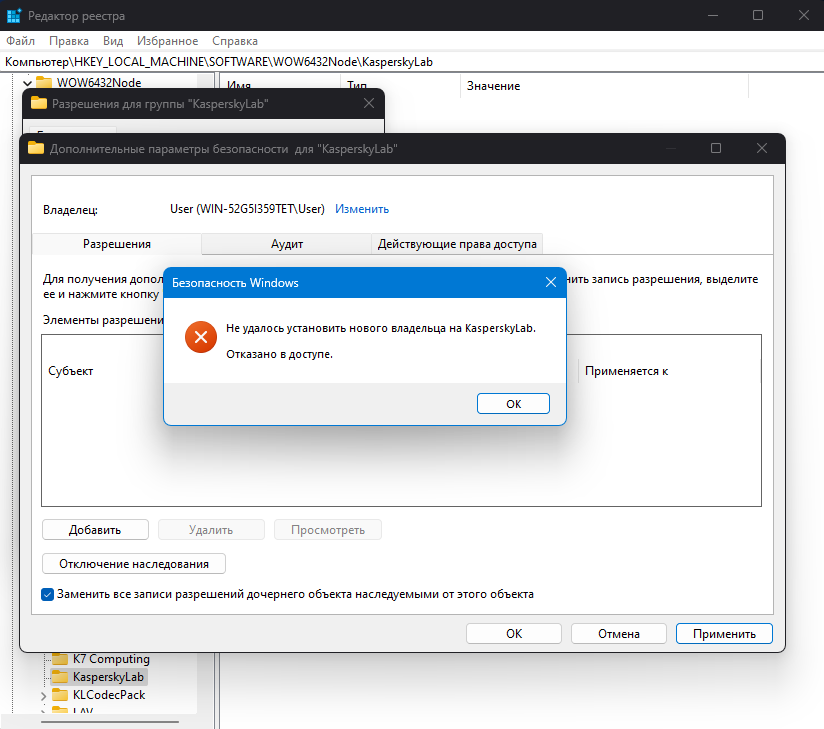Click folder icon in advanced security title bar
Viewport: 824px width, 729px height.
tap(36, 148)
